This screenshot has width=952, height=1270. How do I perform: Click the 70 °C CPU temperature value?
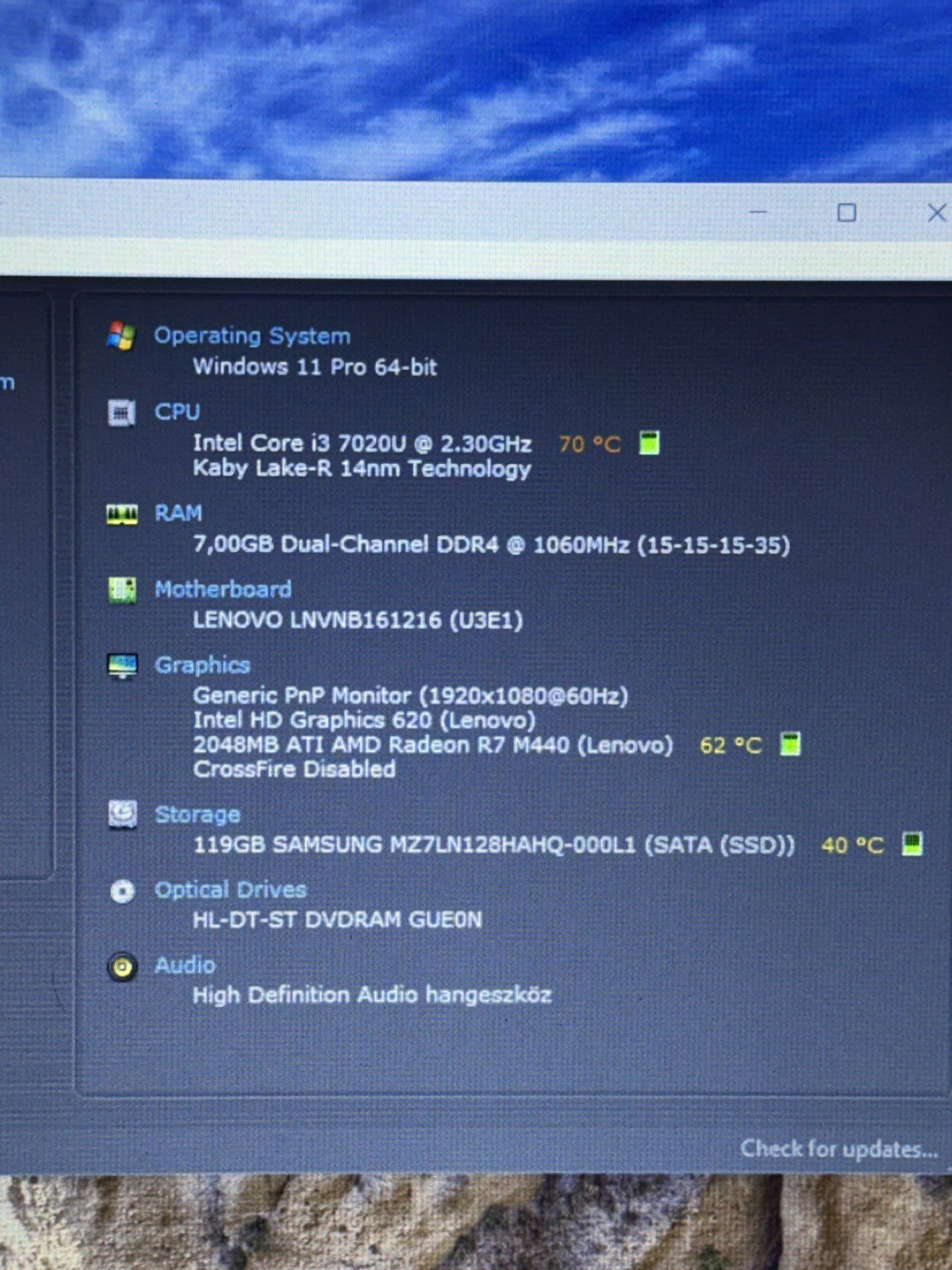[x=590, y=444]
